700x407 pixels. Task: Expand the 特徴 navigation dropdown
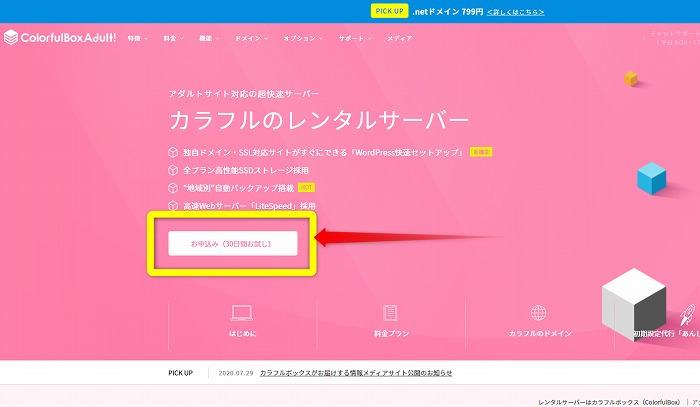click(x=137, y=38)
